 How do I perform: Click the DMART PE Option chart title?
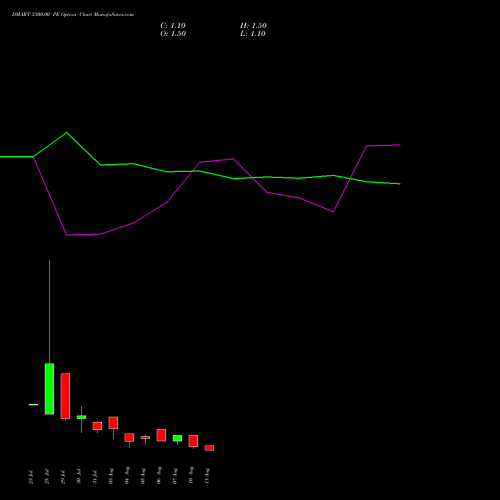point(73,15)
